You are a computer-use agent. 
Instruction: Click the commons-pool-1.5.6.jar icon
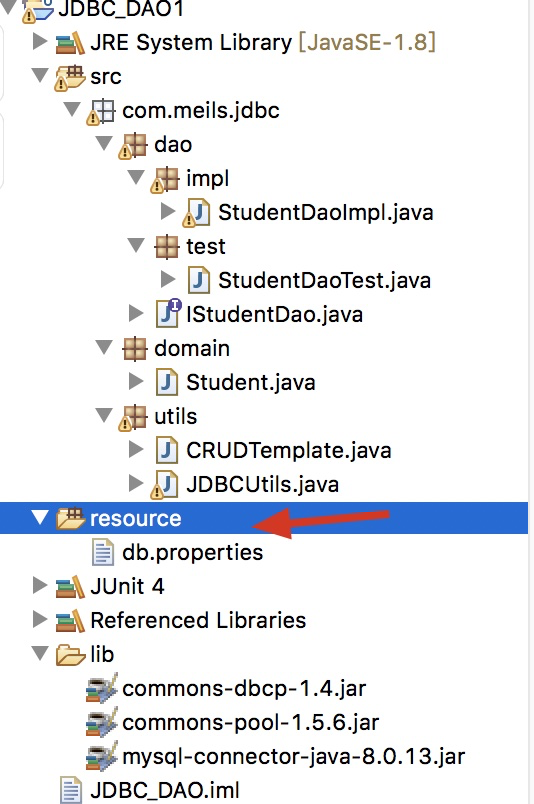102,722
